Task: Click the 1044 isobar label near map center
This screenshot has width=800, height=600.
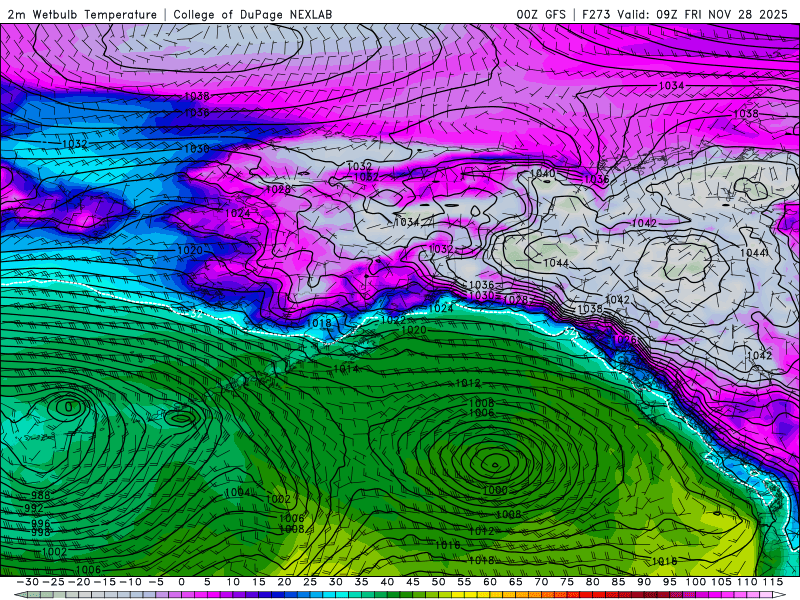Action: pyautogui.click(x=556, y=263)
